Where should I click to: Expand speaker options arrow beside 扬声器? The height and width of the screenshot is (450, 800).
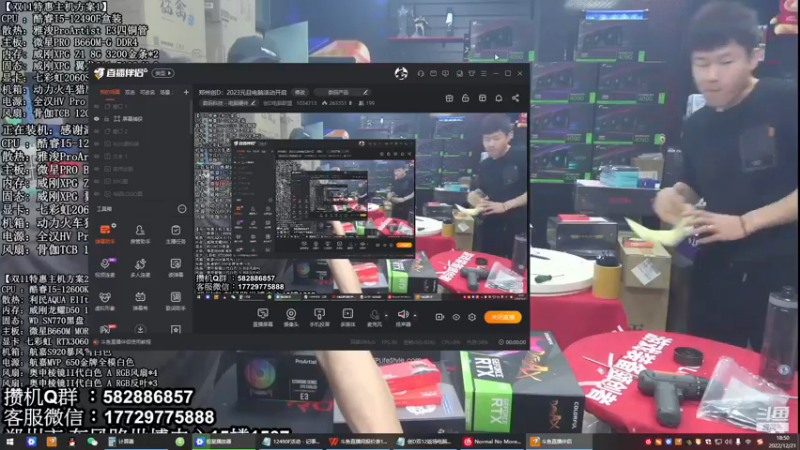(415, 316)
